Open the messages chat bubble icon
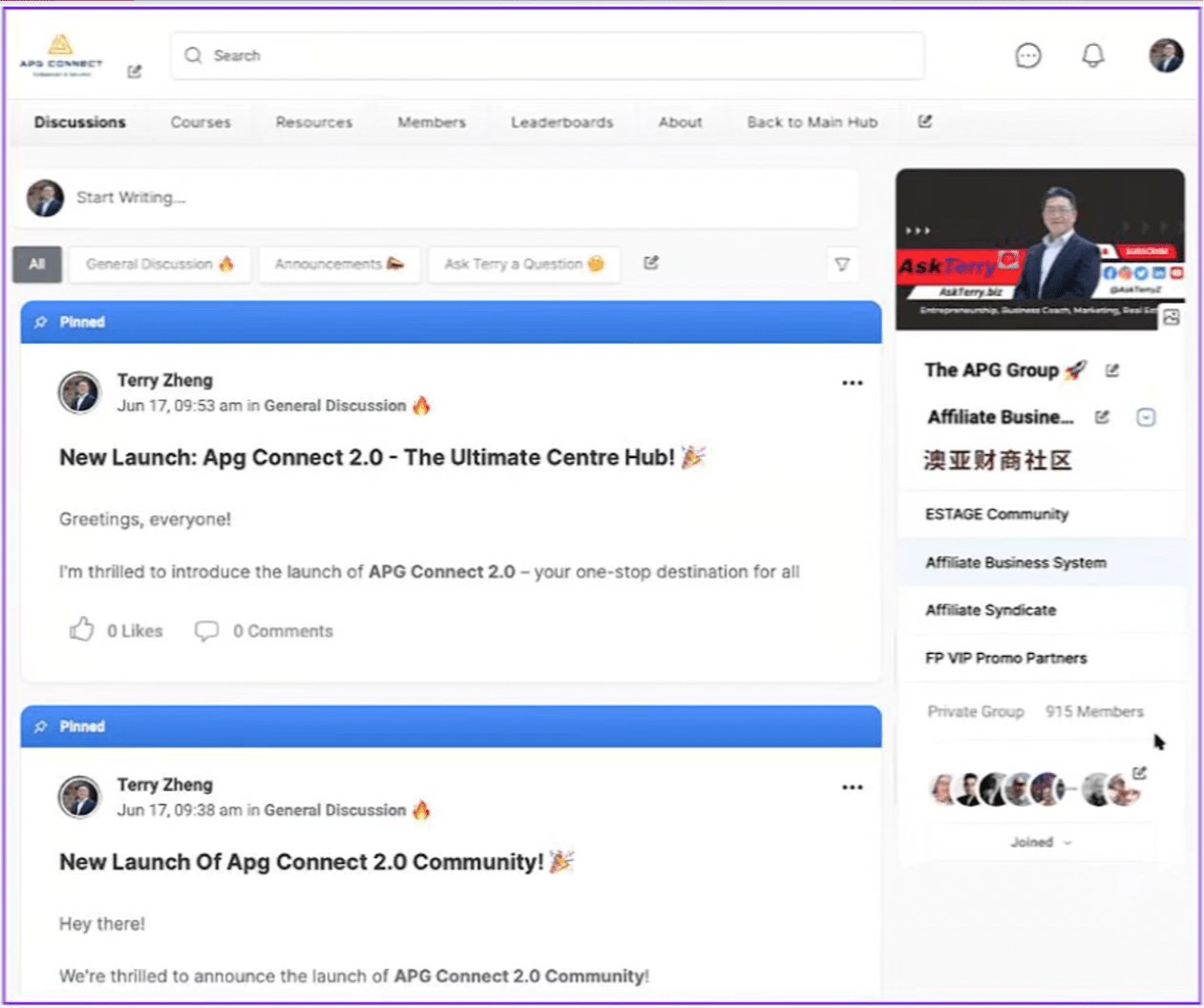 coord(1028,56)
